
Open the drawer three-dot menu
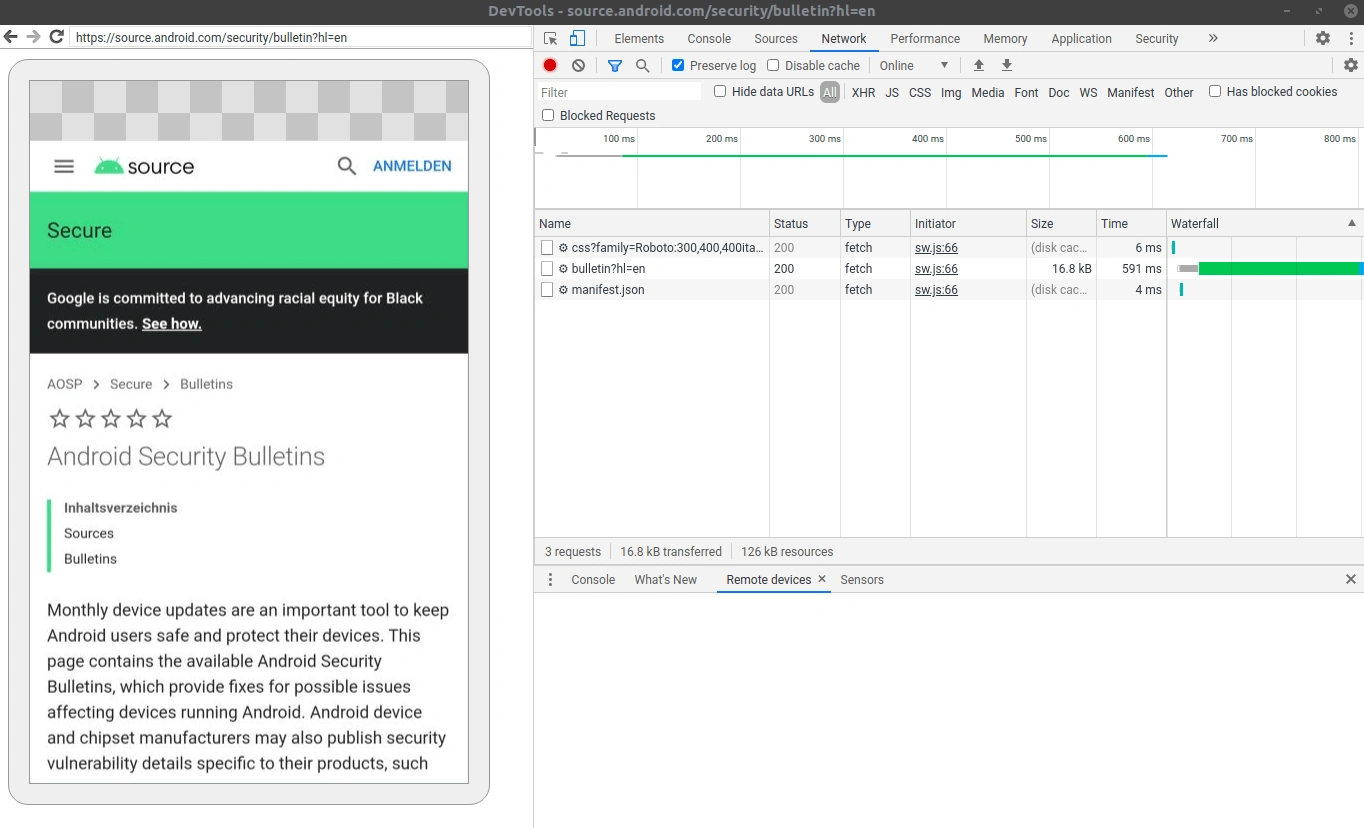550,580
